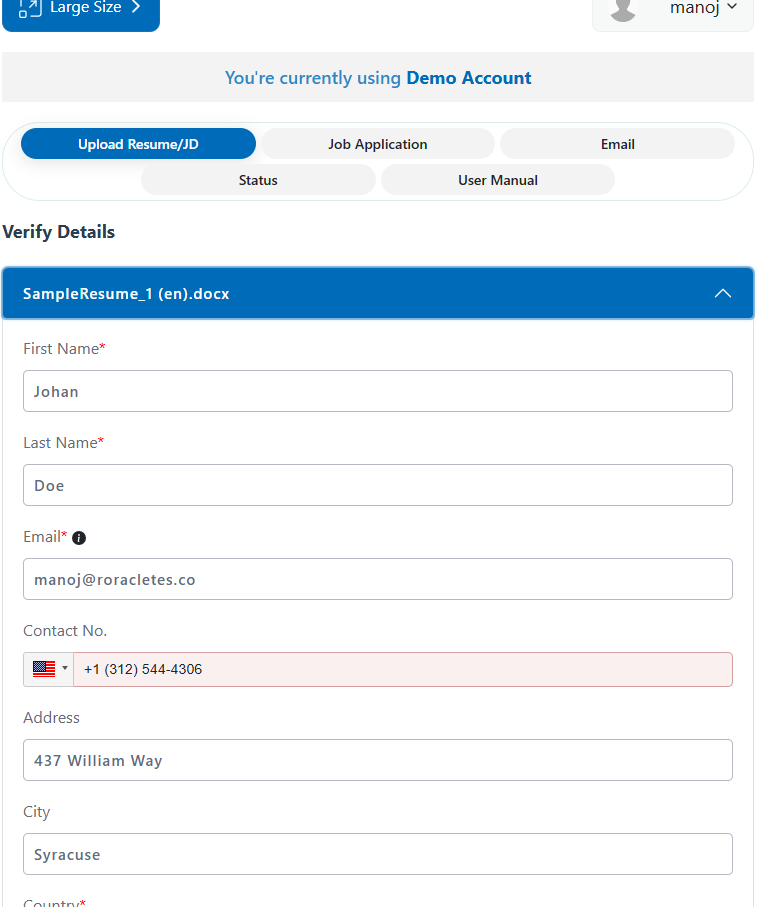Click the First Name field

click(x=378, y=391)
